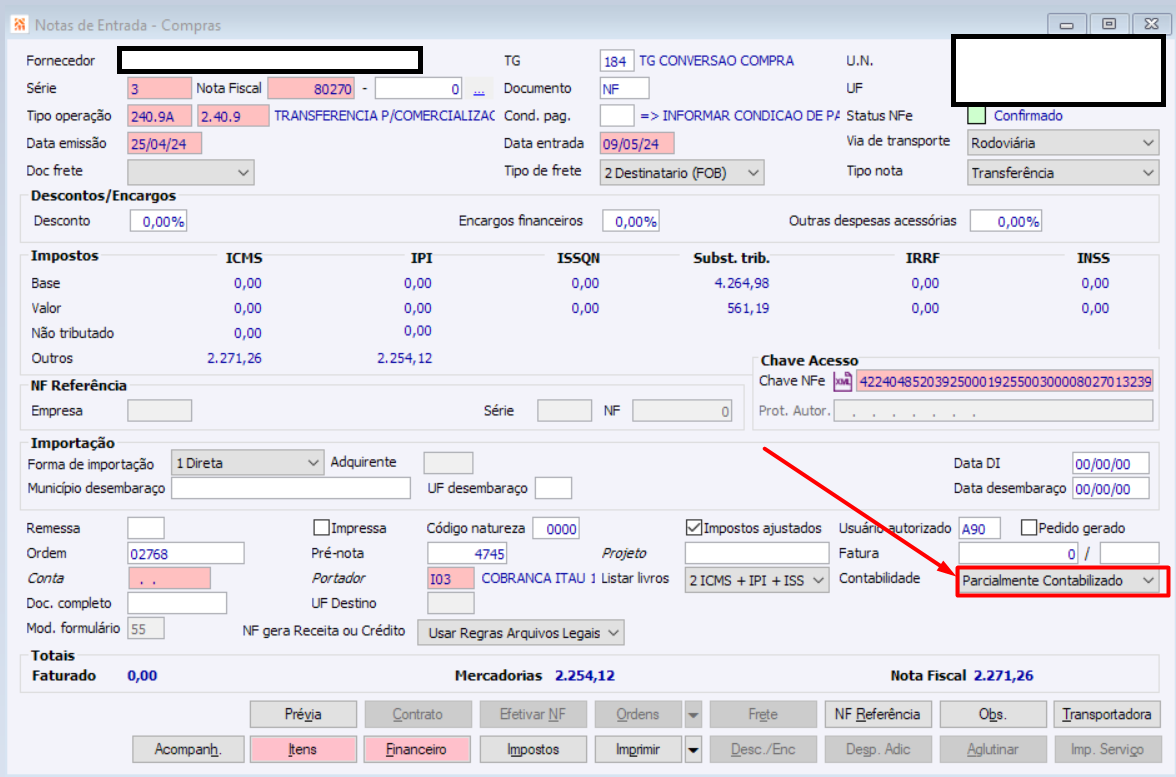1176x777 pixels.
Task: Click the application icon in title bar
Action: (19, 25)
